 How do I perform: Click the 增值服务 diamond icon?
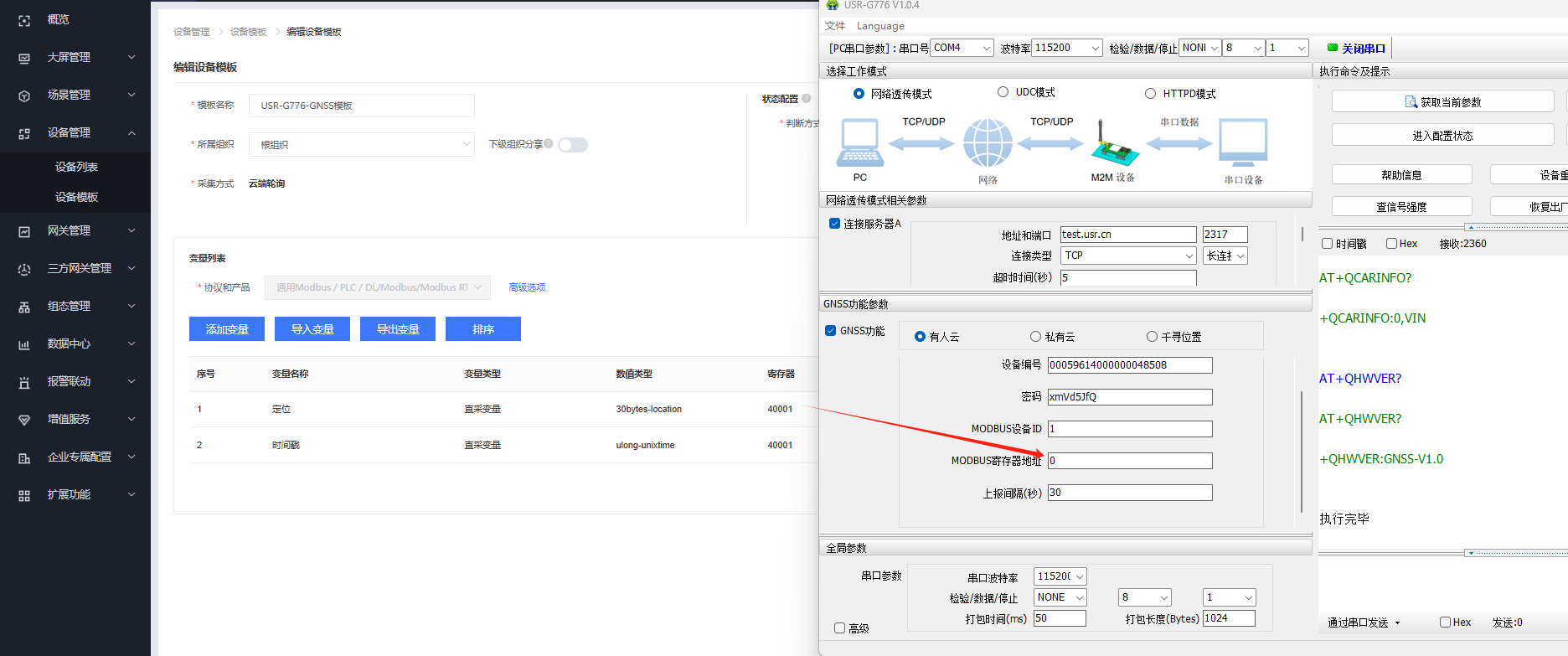(x=24, y=420)
